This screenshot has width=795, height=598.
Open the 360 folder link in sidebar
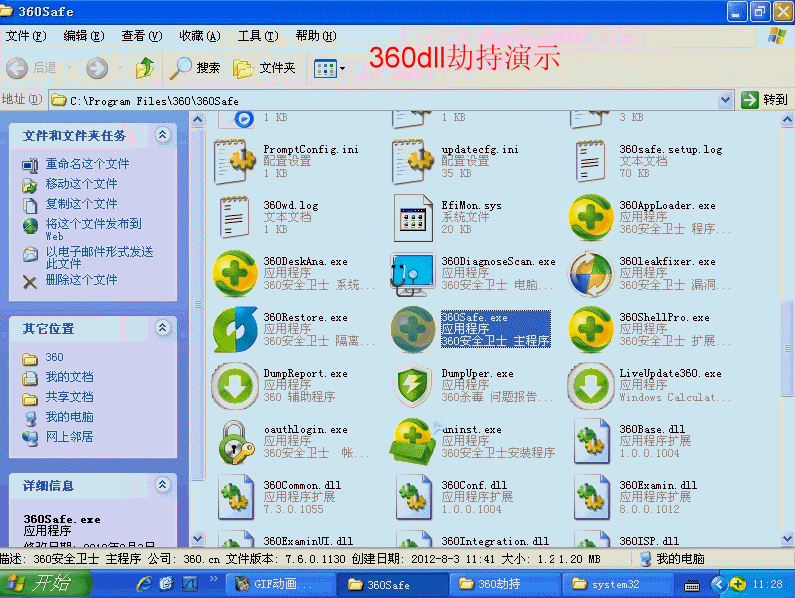click(54, 358)
